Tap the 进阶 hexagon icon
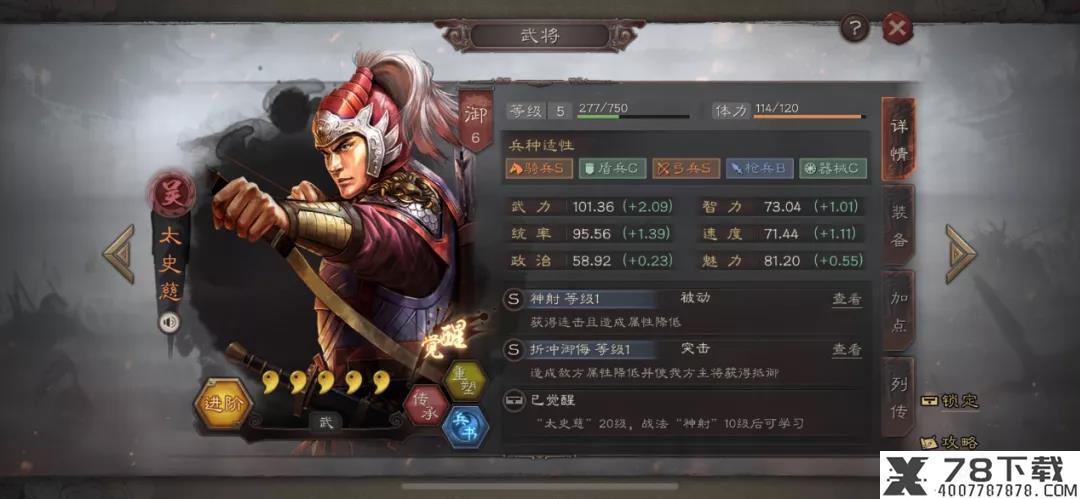1080x499 pixels. [220, 404]
